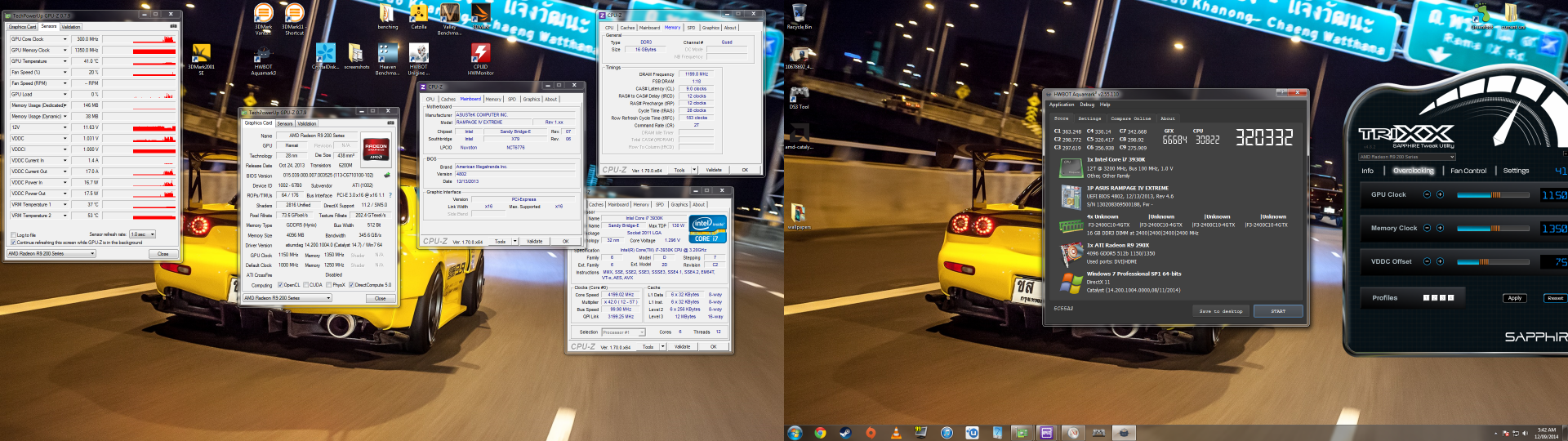The height and width of the screenshot is (441, 1568).
Task: Click the Intel Core i7 logo in CPU-Z
Action: click(707, 229)
